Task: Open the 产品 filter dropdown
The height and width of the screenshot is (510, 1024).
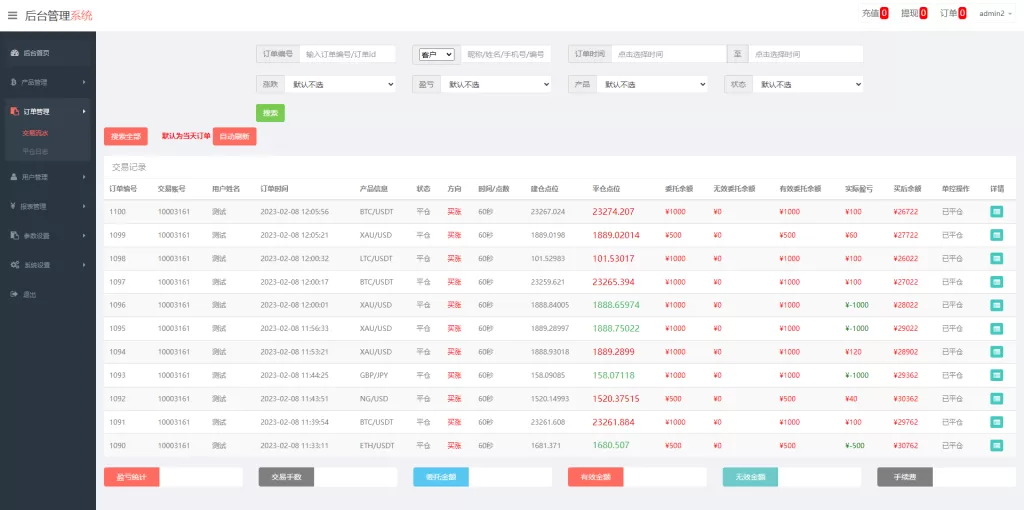Action: (652, 84)
